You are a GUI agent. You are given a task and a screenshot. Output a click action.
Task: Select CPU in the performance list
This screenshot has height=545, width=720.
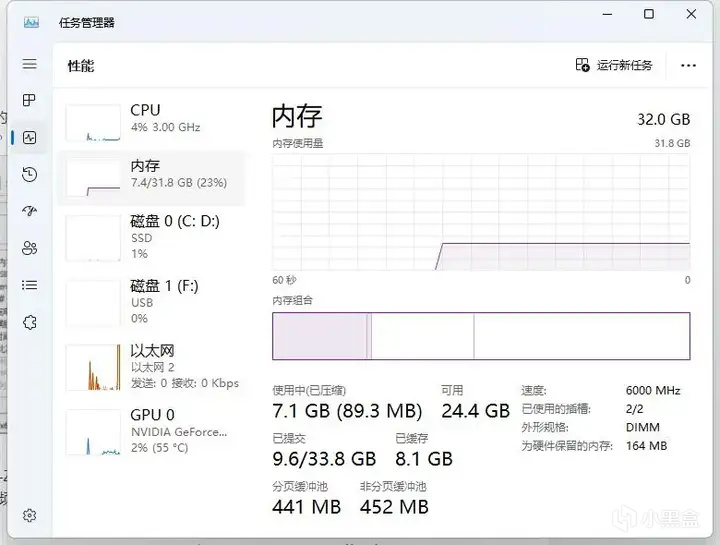tap(152, 119)
